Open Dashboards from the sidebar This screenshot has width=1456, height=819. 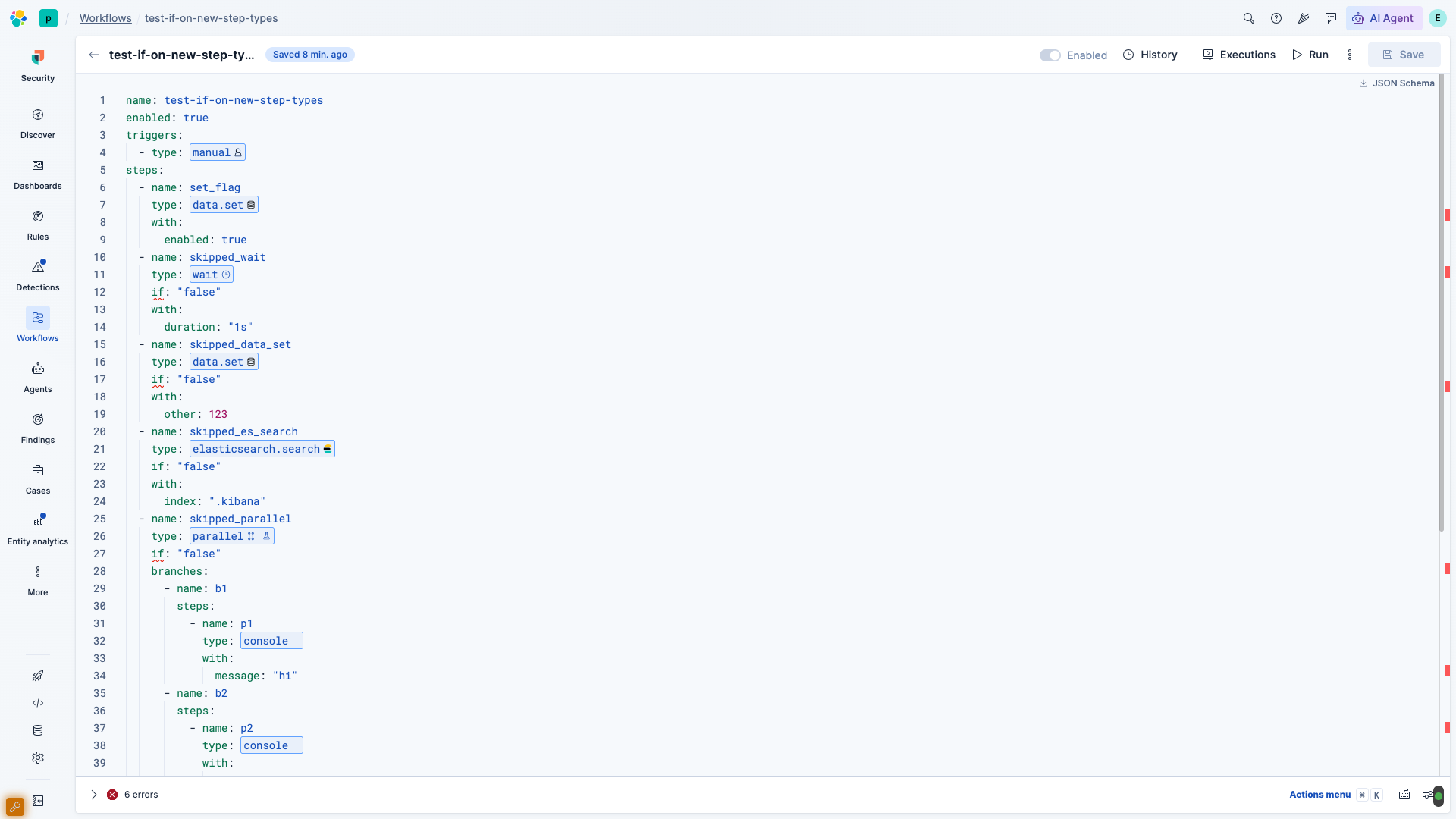[x=38, y=174]
